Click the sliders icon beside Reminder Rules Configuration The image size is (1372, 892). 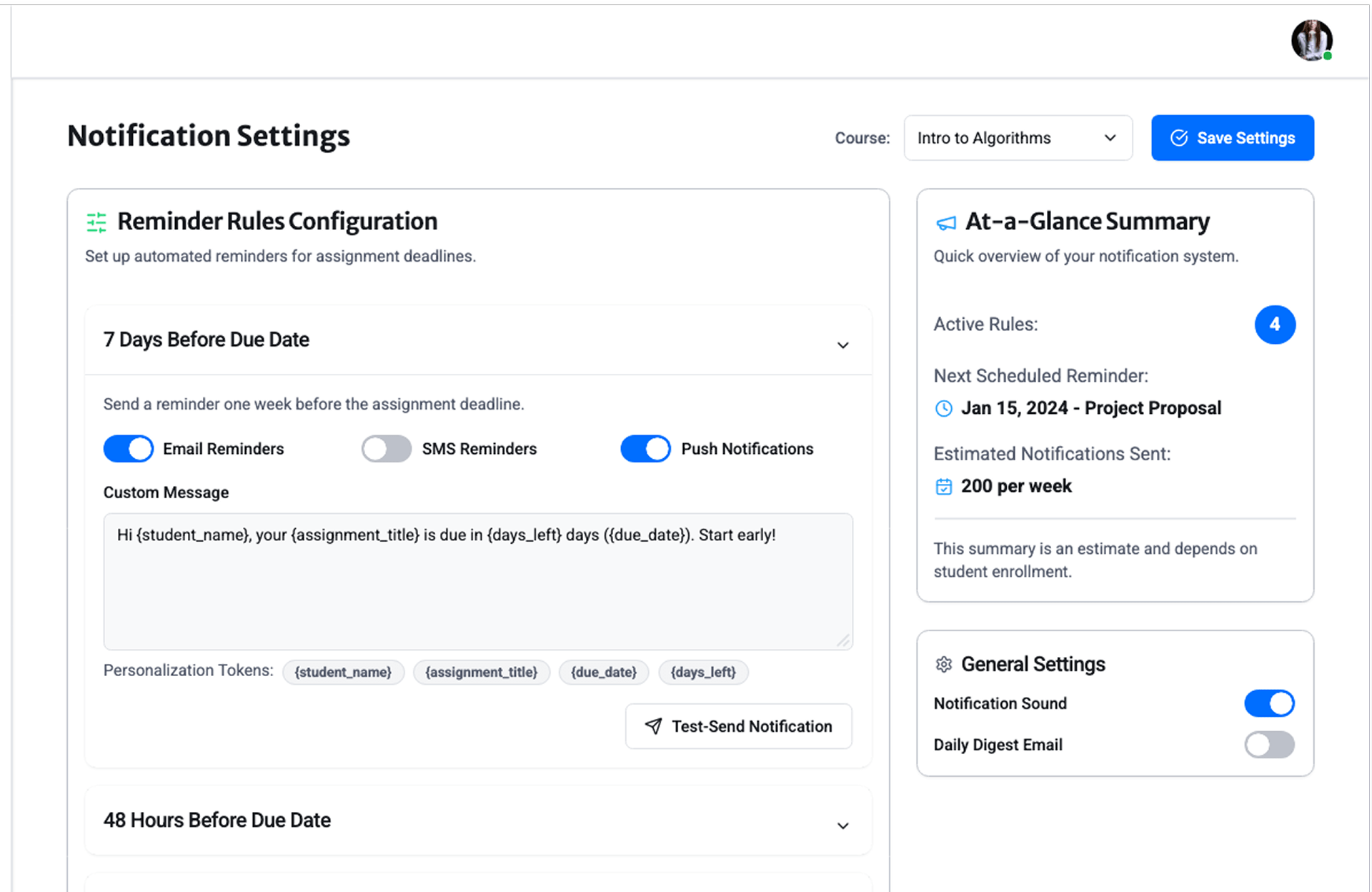click(x=96, y=222)
